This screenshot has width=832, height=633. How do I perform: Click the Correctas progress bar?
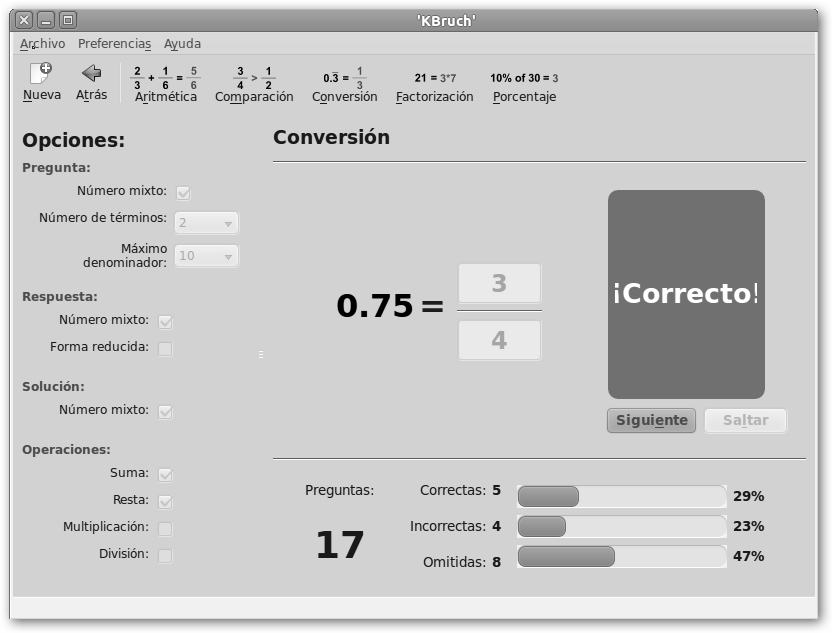(620, 496)
